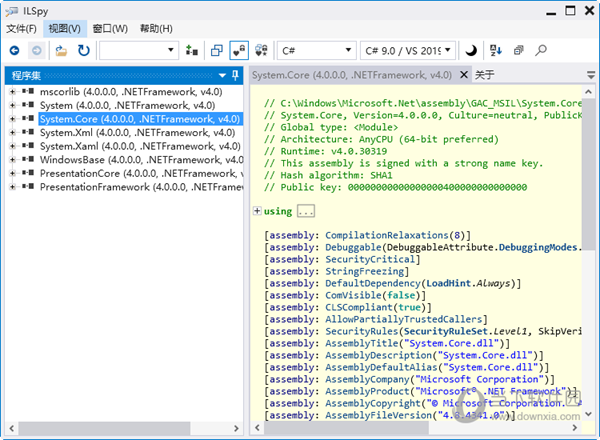Click code pane scroll right arrow
600x440 pixels.
(575, 428)
